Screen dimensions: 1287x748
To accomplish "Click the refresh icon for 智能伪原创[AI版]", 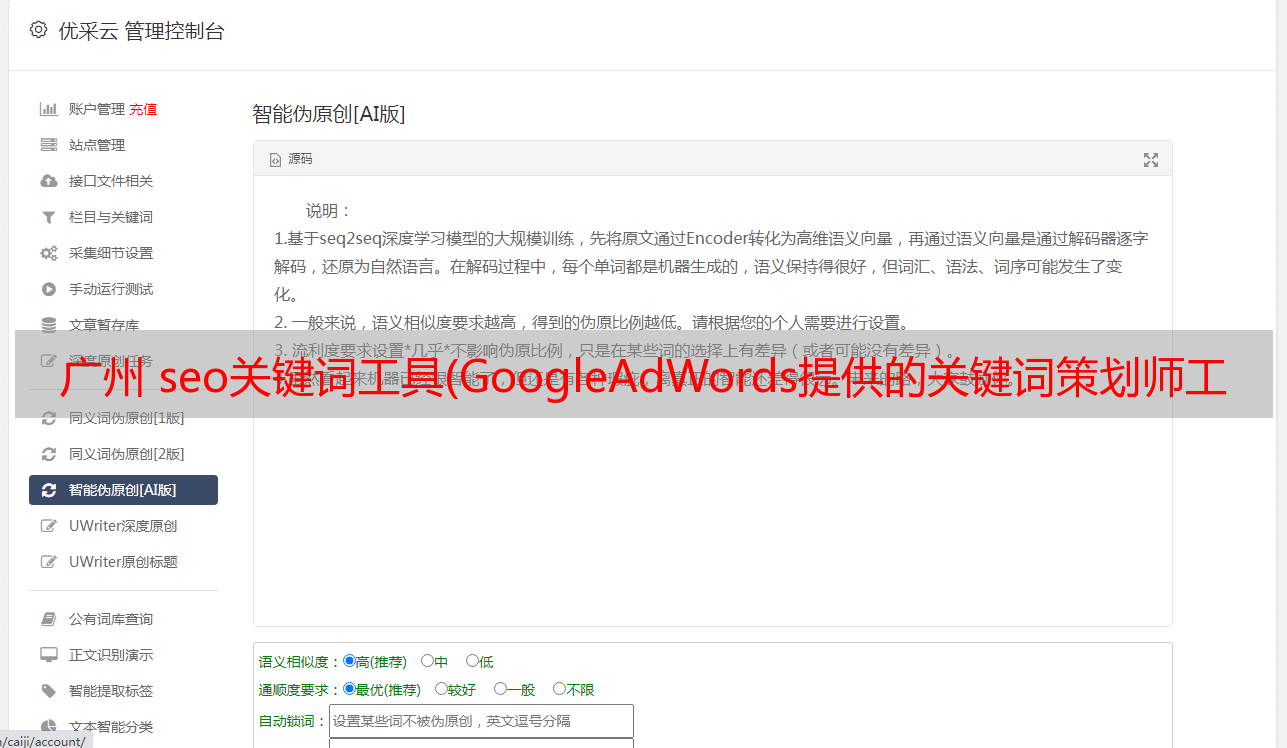I will [x=48, y=490].
